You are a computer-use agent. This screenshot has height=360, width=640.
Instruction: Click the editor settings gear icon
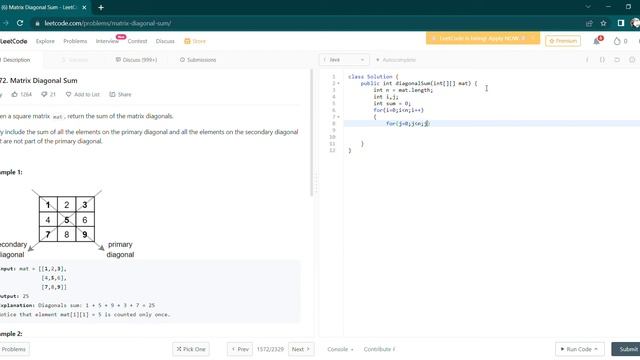coord(632,60)
